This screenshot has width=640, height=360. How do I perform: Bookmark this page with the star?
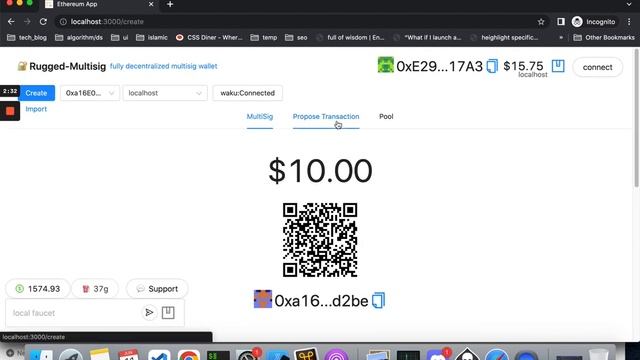(x=541, y=22)
